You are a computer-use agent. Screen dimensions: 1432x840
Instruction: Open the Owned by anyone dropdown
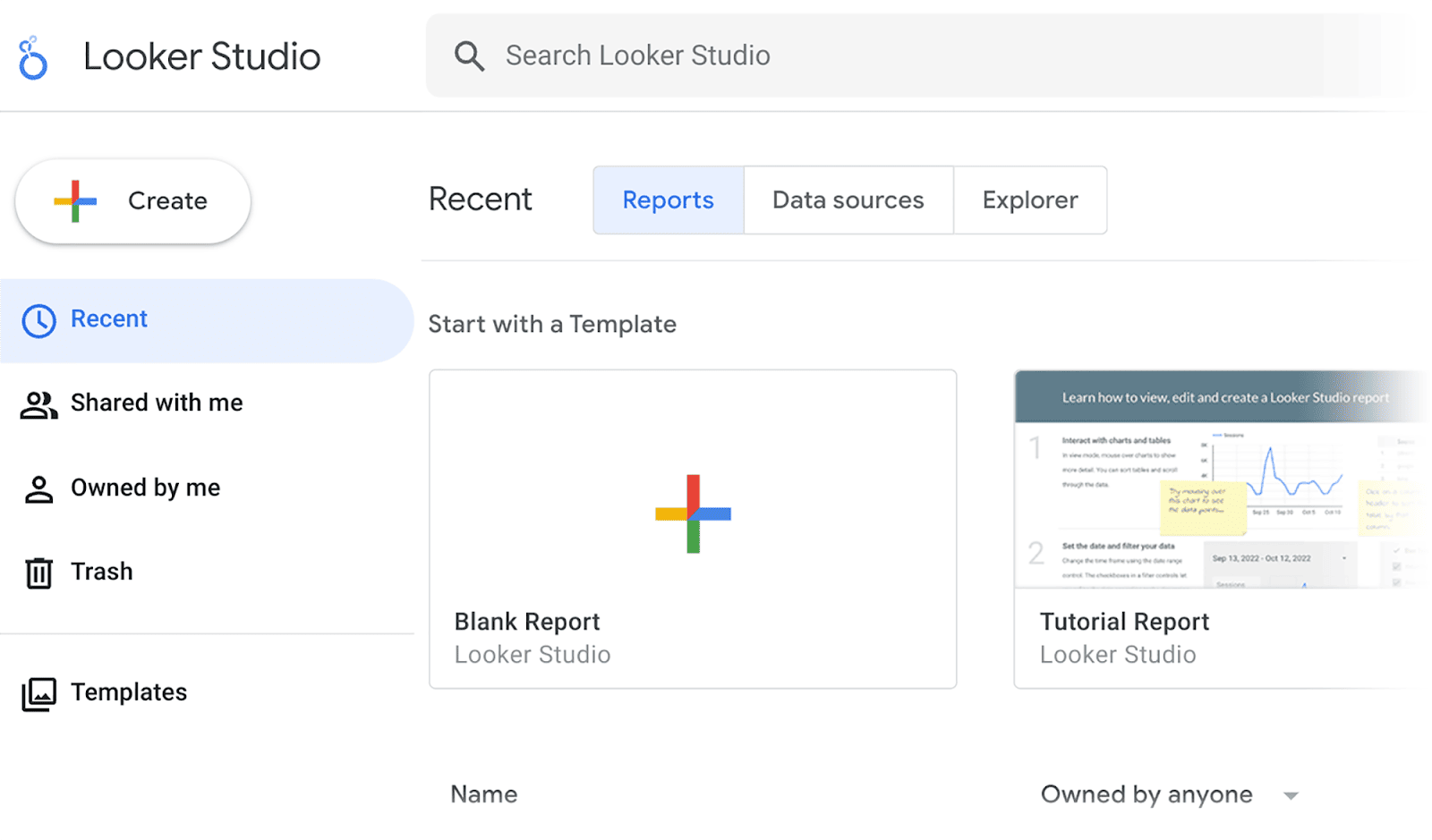(x=1146, y=794)
